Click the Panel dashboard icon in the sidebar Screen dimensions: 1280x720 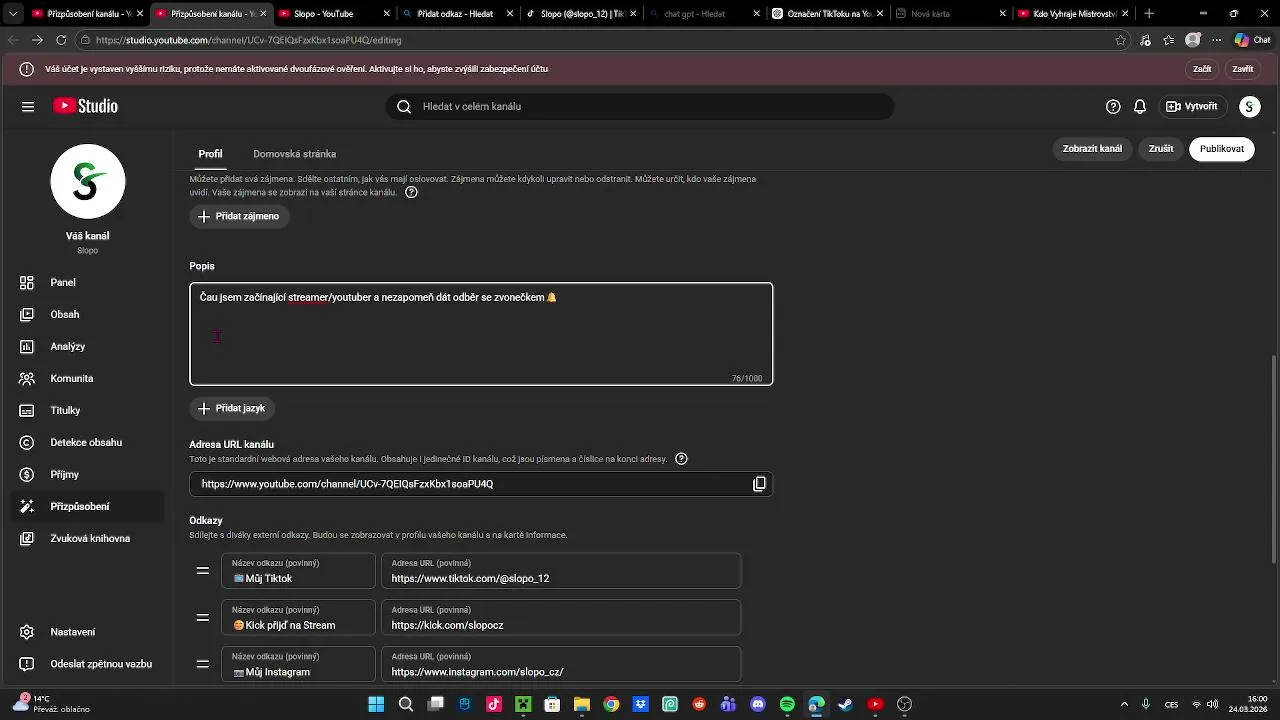pos(28,283)
